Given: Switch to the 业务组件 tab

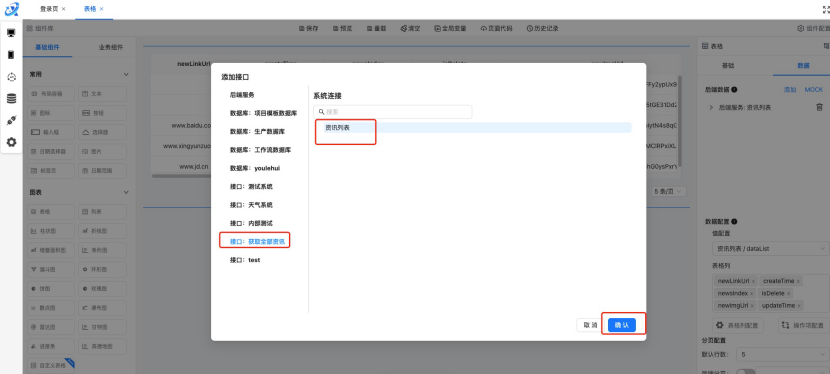Looking at the screenshot, I should click(x=111, y=47).
